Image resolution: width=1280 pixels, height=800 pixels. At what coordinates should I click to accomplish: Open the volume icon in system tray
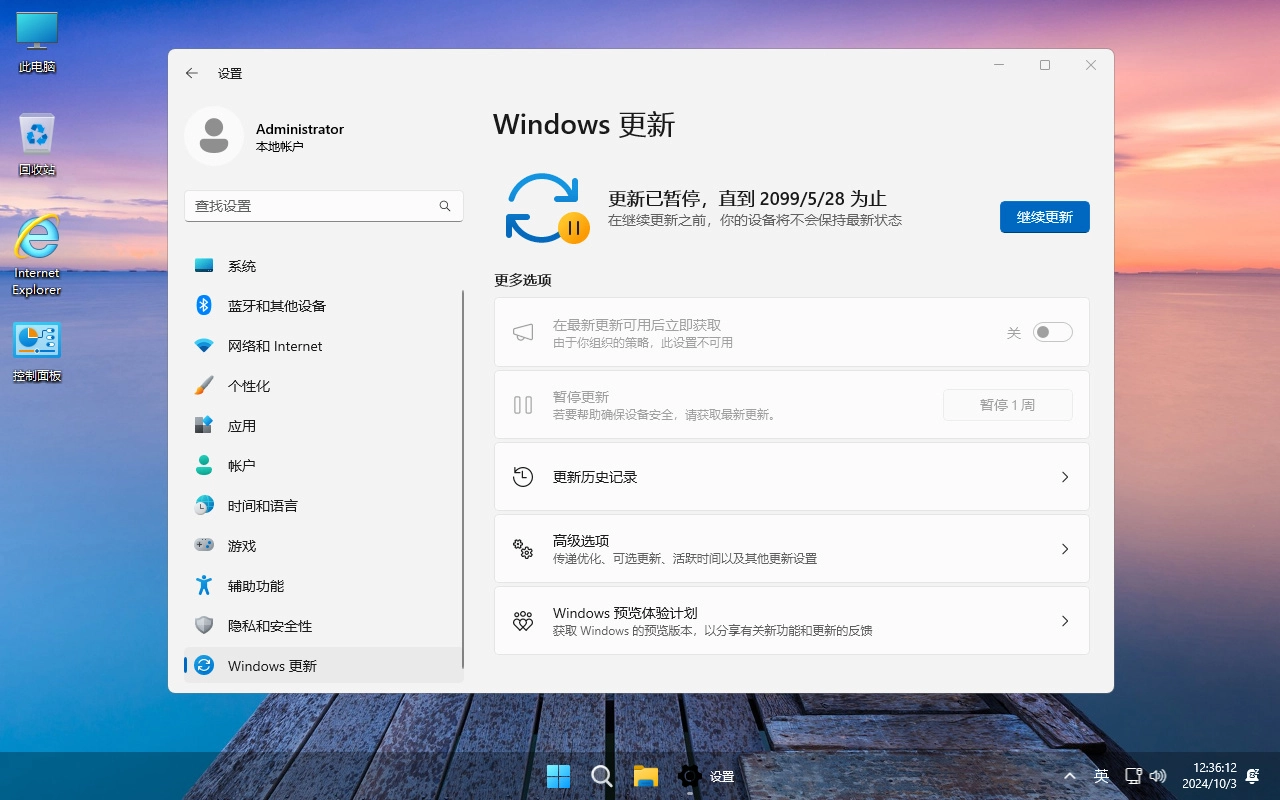(1157, 775)
